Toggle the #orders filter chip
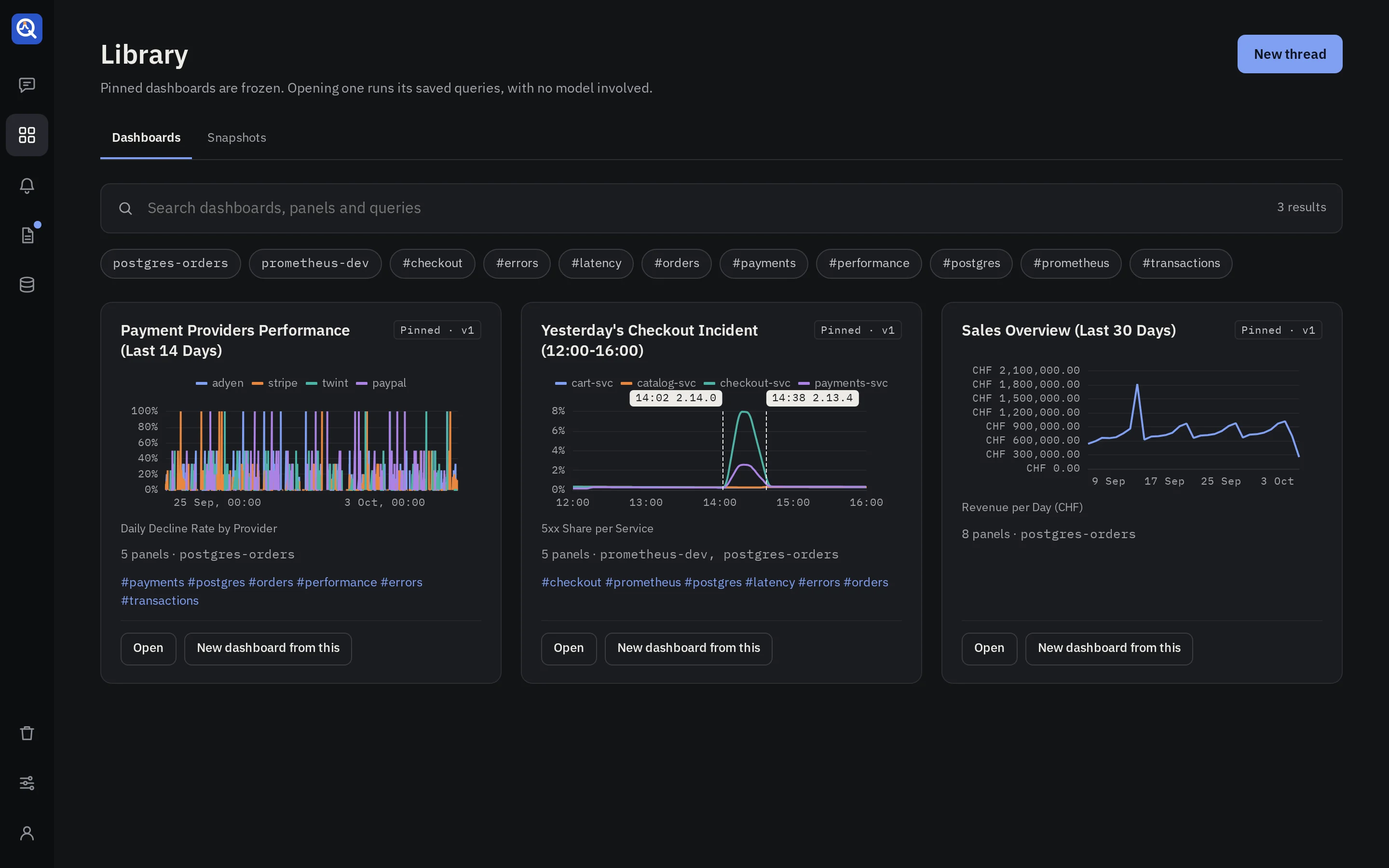 click(x=676, y=263)
